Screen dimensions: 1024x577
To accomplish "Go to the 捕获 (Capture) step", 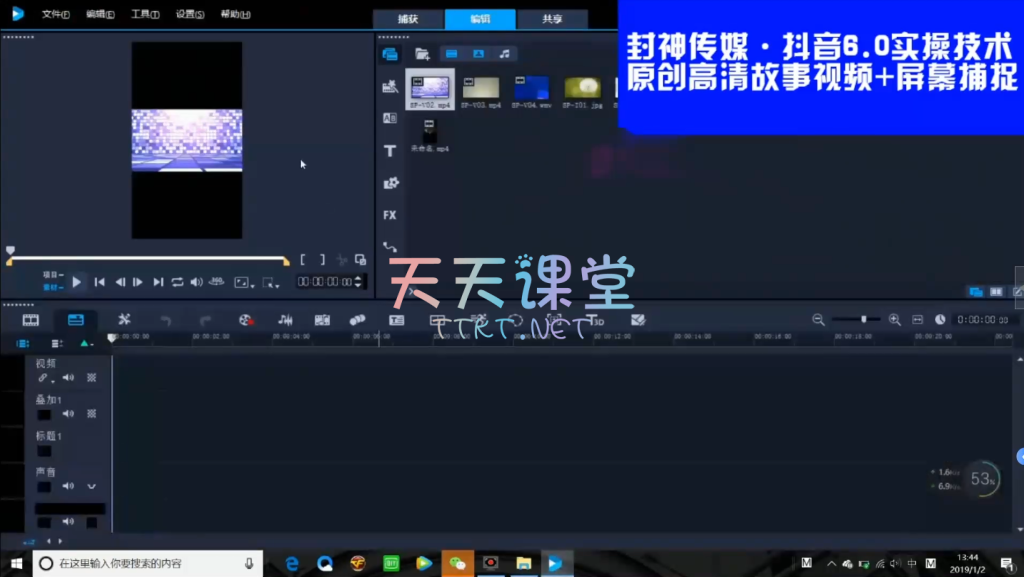I will pyautogui.click(x=408, y=19).
